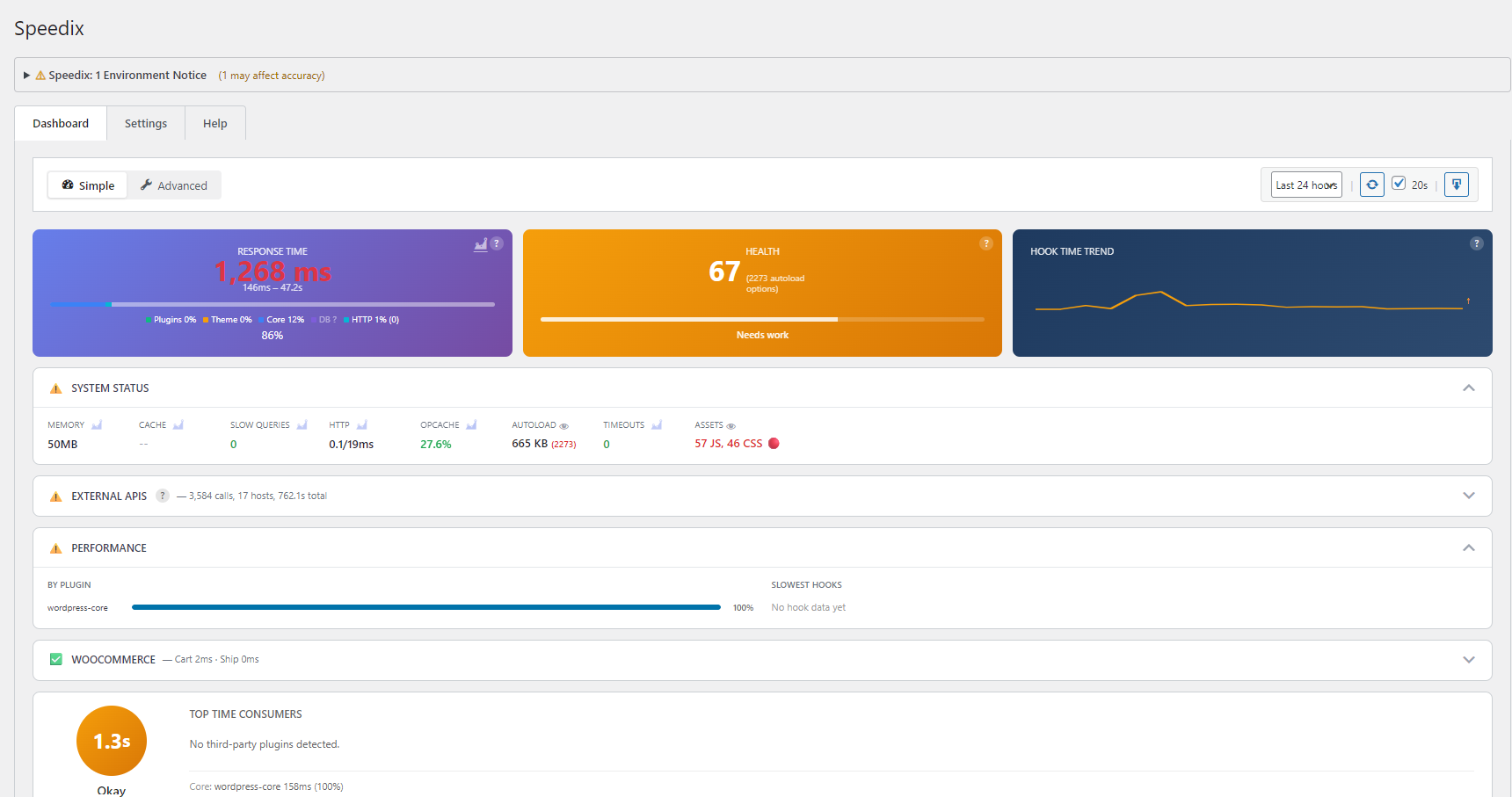Expand the Speedix Environment Notice
Screen dimensions: 1512x797
[x=26, y=75]
